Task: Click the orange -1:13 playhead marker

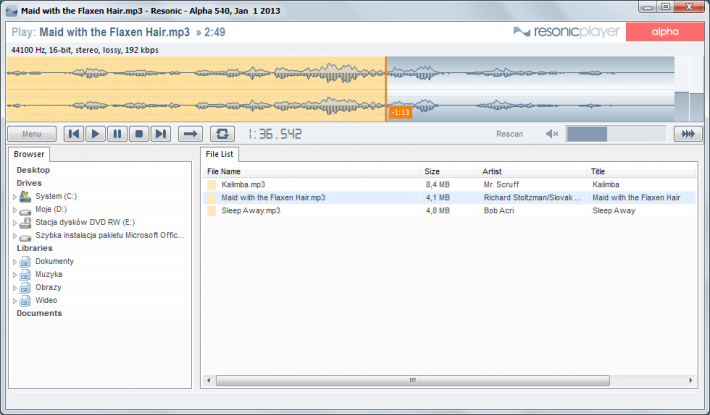Action: tap(400, 112)
